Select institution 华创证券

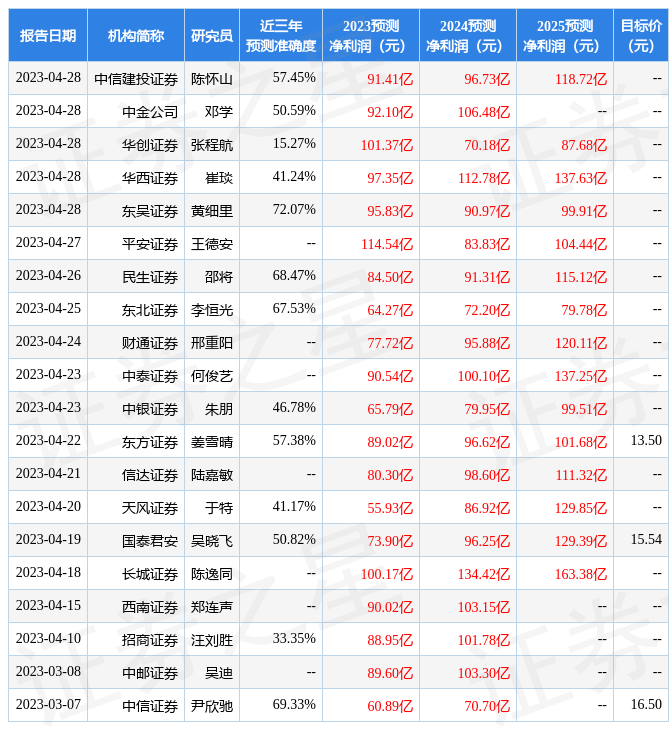150,145
